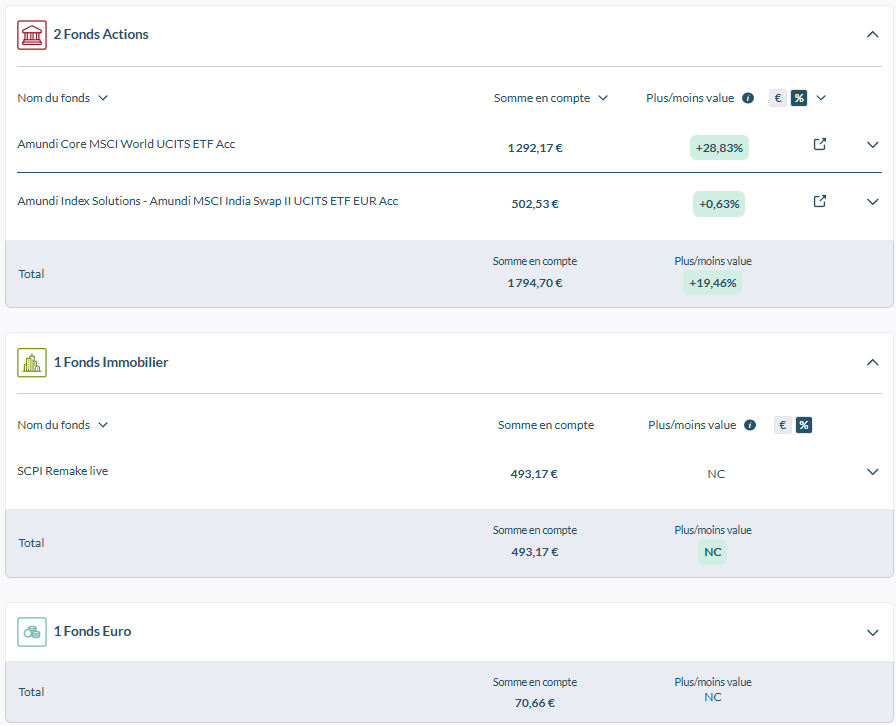Click the Fonds Immobilier building icon
Viewport: 896px width, 726px height.
click(x=32, y=362)
